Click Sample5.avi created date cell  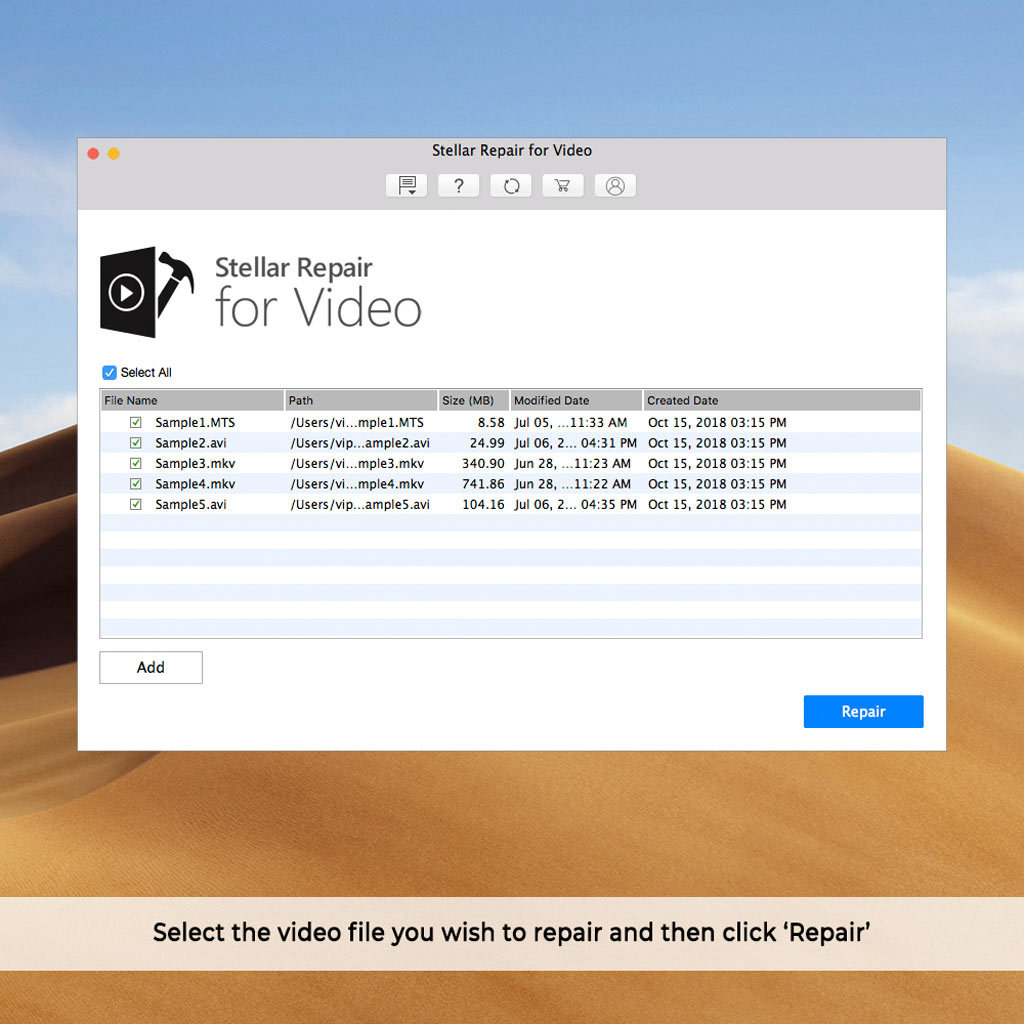click(717, 504)
